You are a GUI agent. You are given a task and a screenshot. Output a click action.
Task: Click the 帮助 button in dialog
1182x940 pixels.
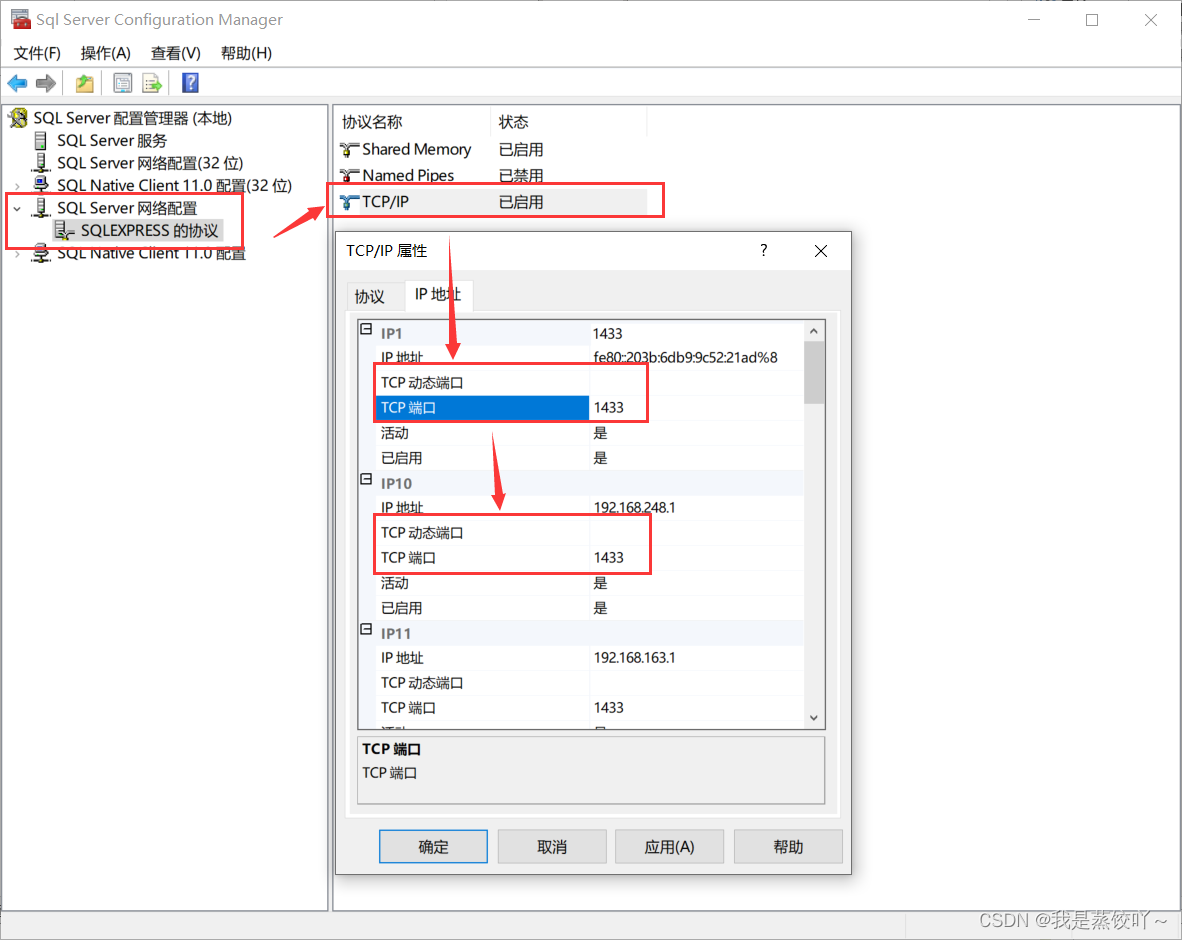(788, 847)
